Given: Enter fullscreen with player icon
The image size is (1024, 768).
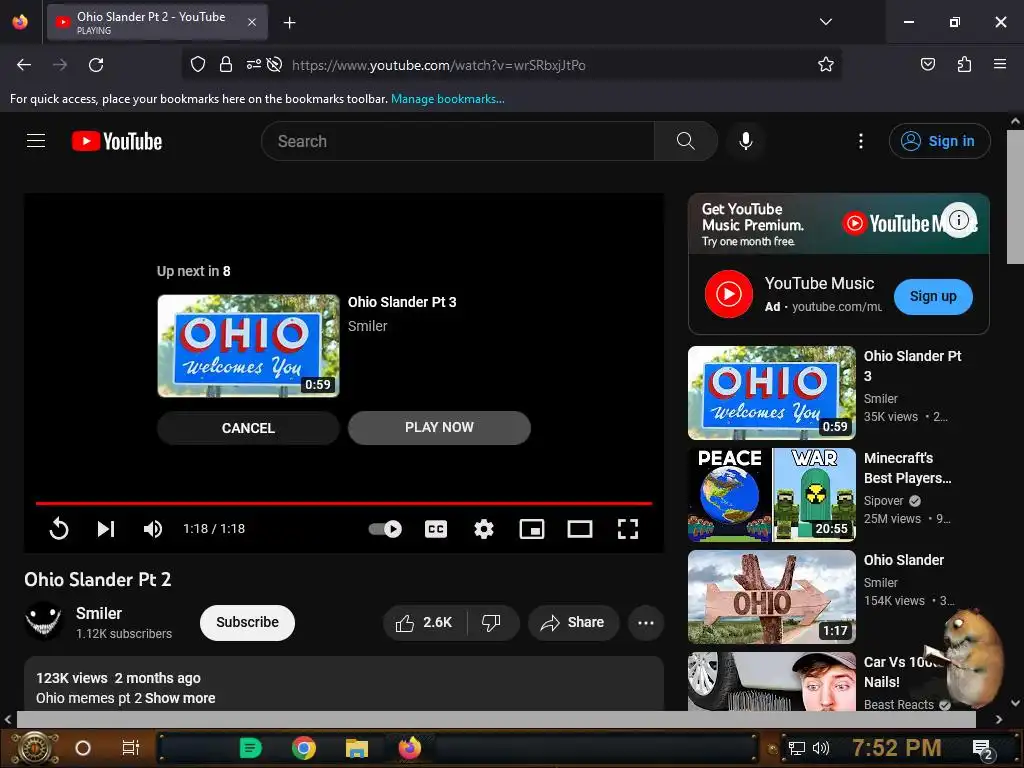Looking at the screenshot, I should 628,528.
